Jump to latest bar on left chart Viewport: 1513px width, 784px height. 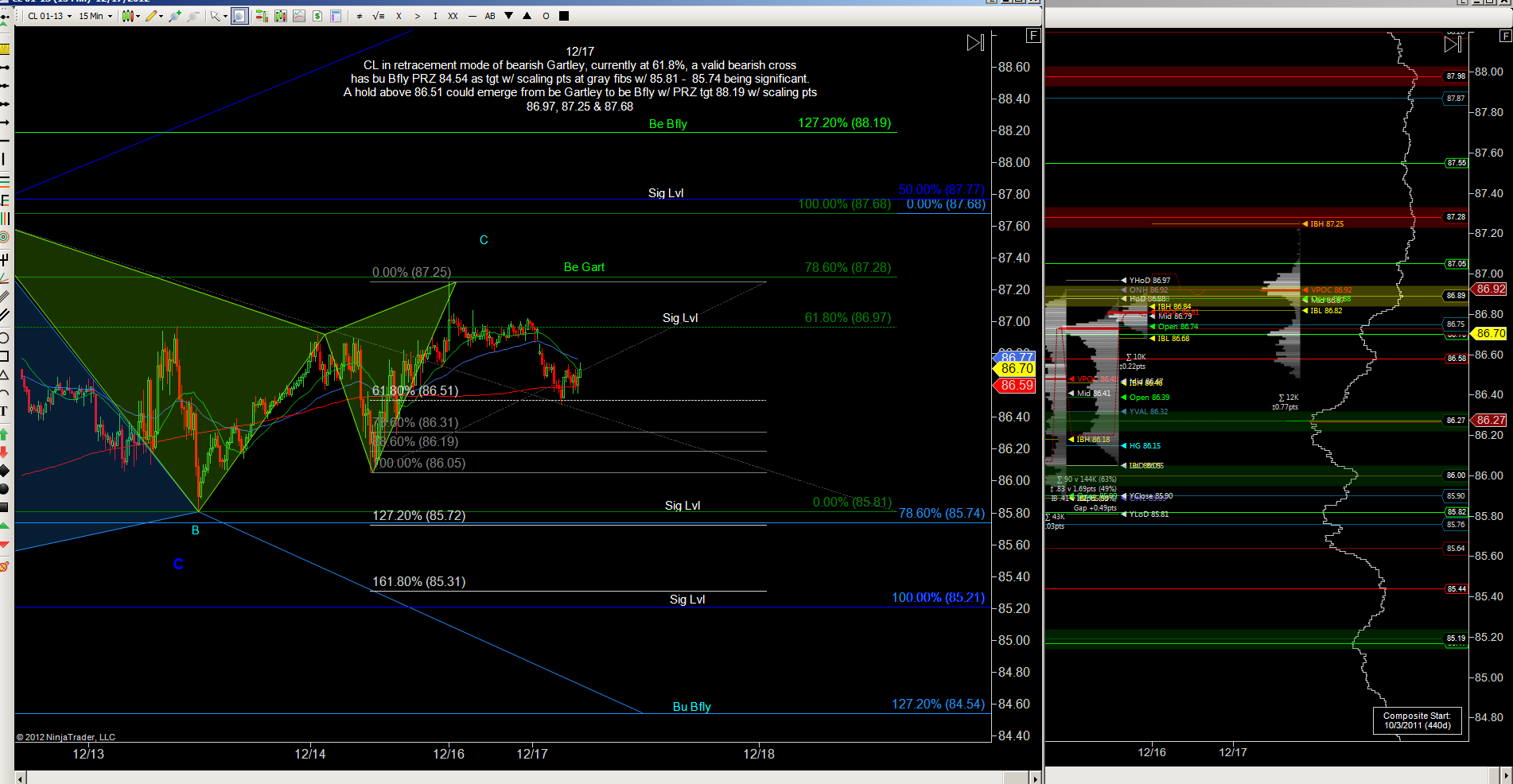(975, 43)
